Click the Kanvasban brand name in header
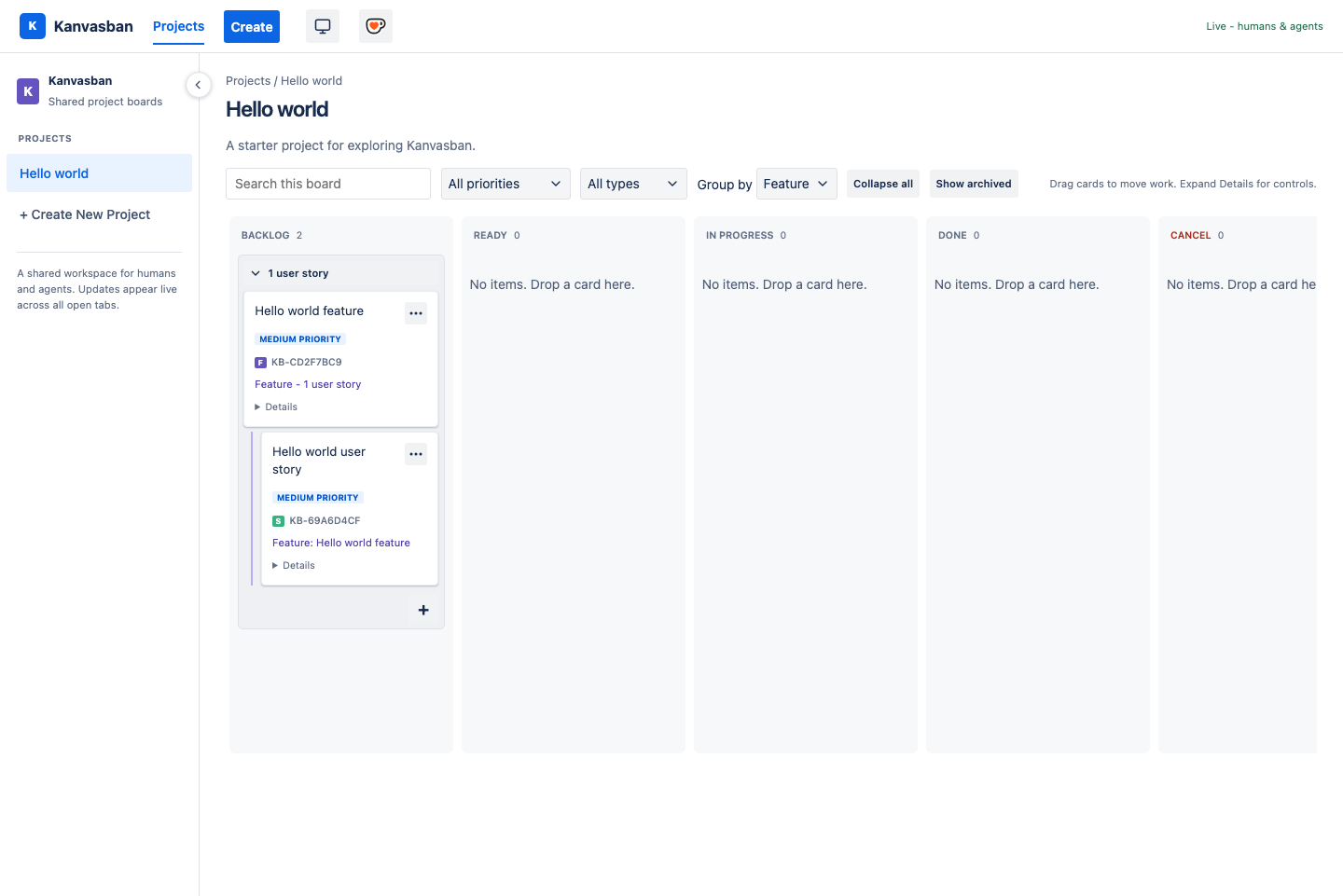This screenshot has height=896, width=1343. (93, 26)
